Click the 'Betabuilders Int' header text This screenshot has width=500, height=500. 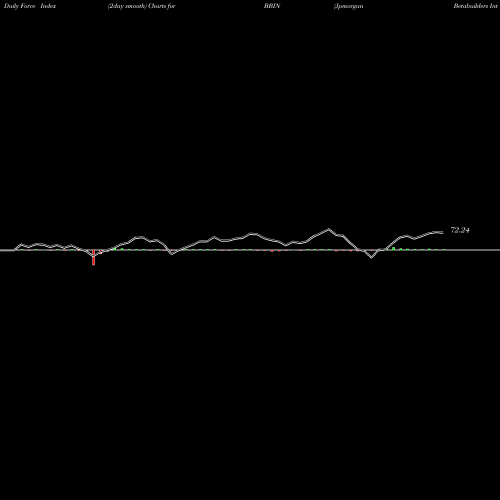click(476, 6)
